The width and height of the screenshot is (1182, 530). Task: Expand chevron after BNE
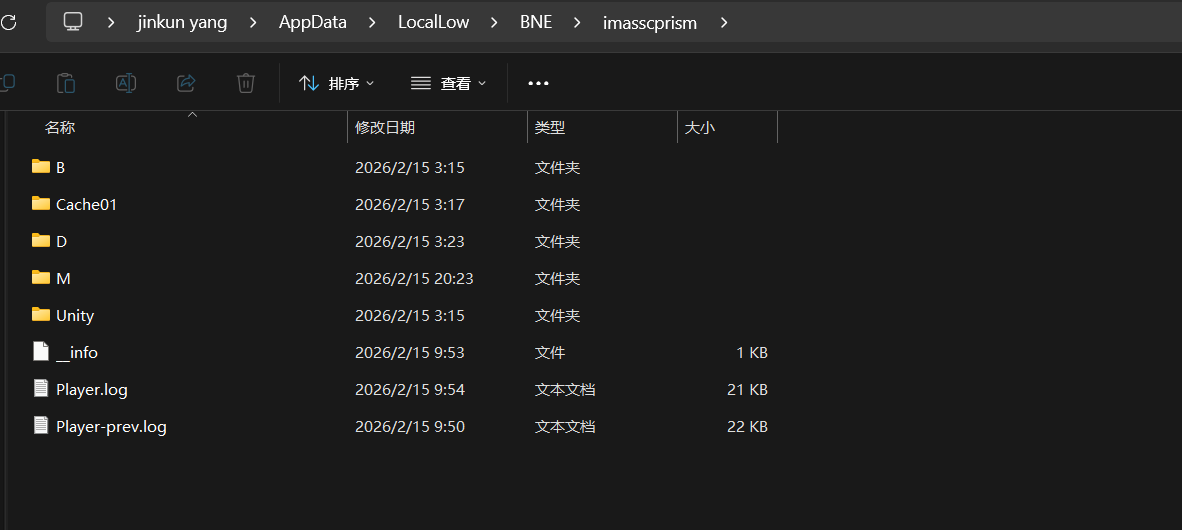577,23
